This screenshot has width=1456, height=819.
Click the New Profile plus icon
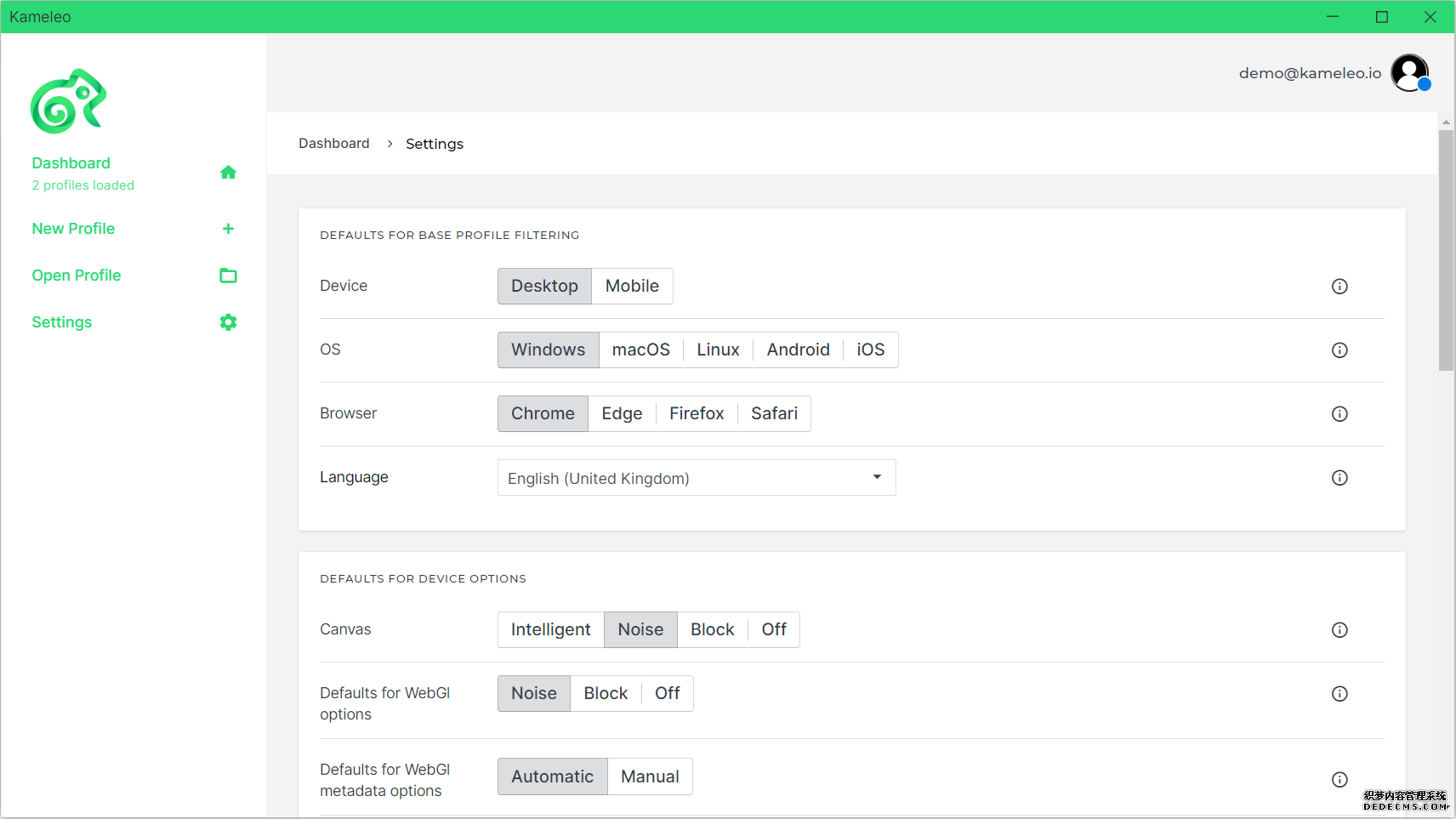[228, 229]
